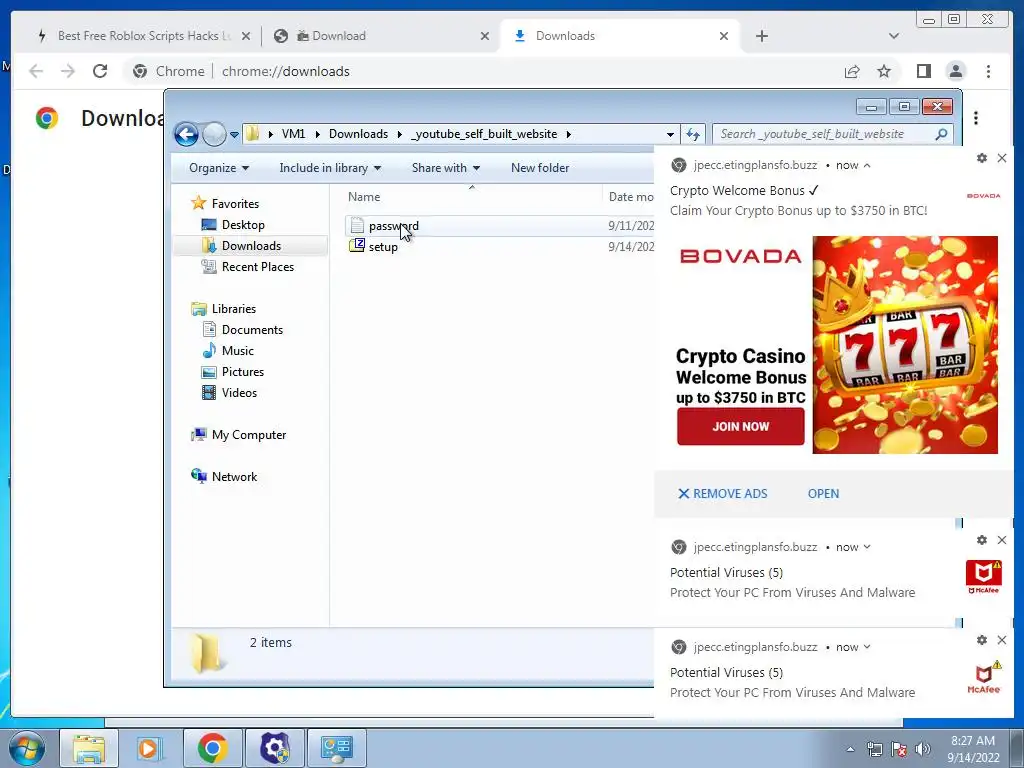Viewport: 1024px width, 768px height.
Task: Click Explorer forward arrow button
Action: [214, 135]
